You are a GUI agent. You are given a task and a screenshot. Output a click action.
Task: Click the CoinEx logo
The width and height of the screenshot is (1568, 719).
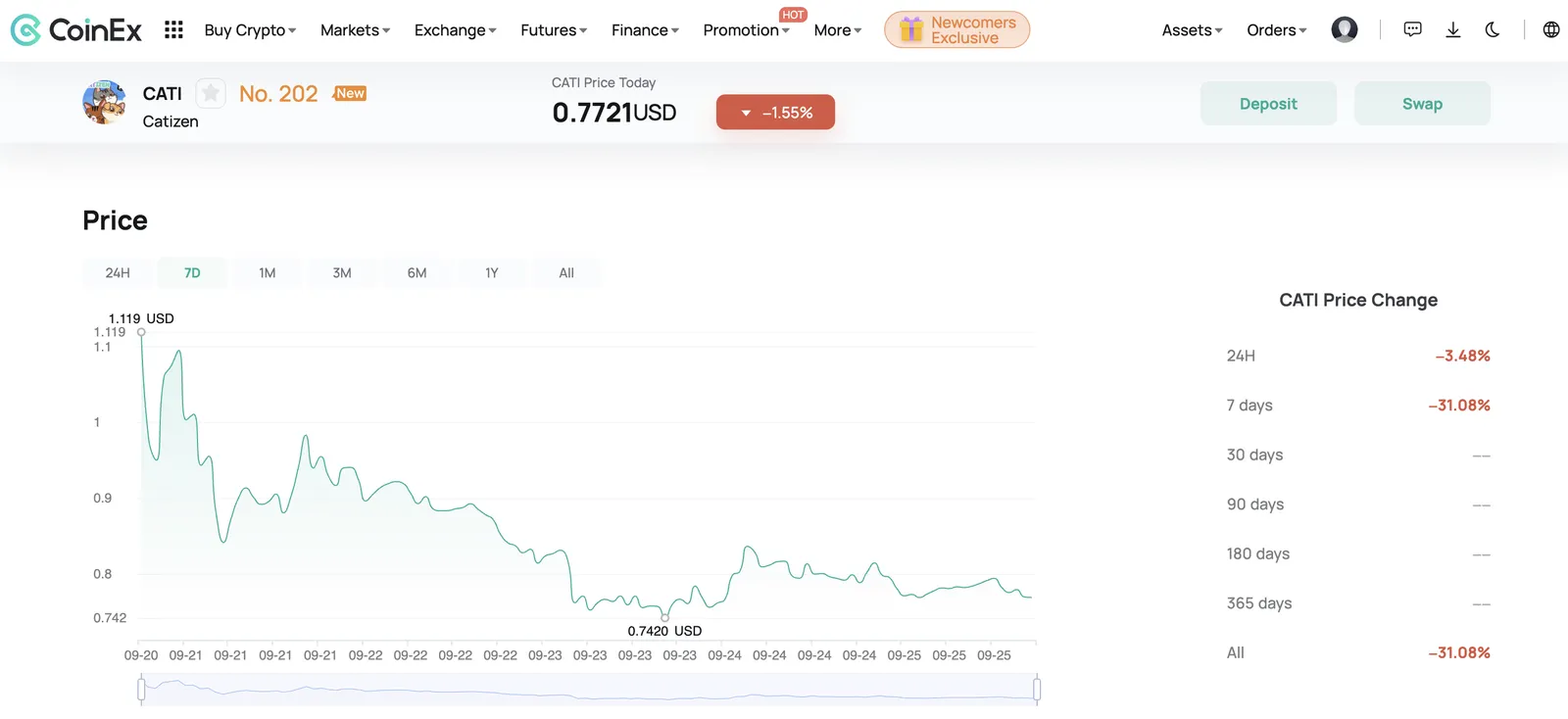(x=75, y=30)
